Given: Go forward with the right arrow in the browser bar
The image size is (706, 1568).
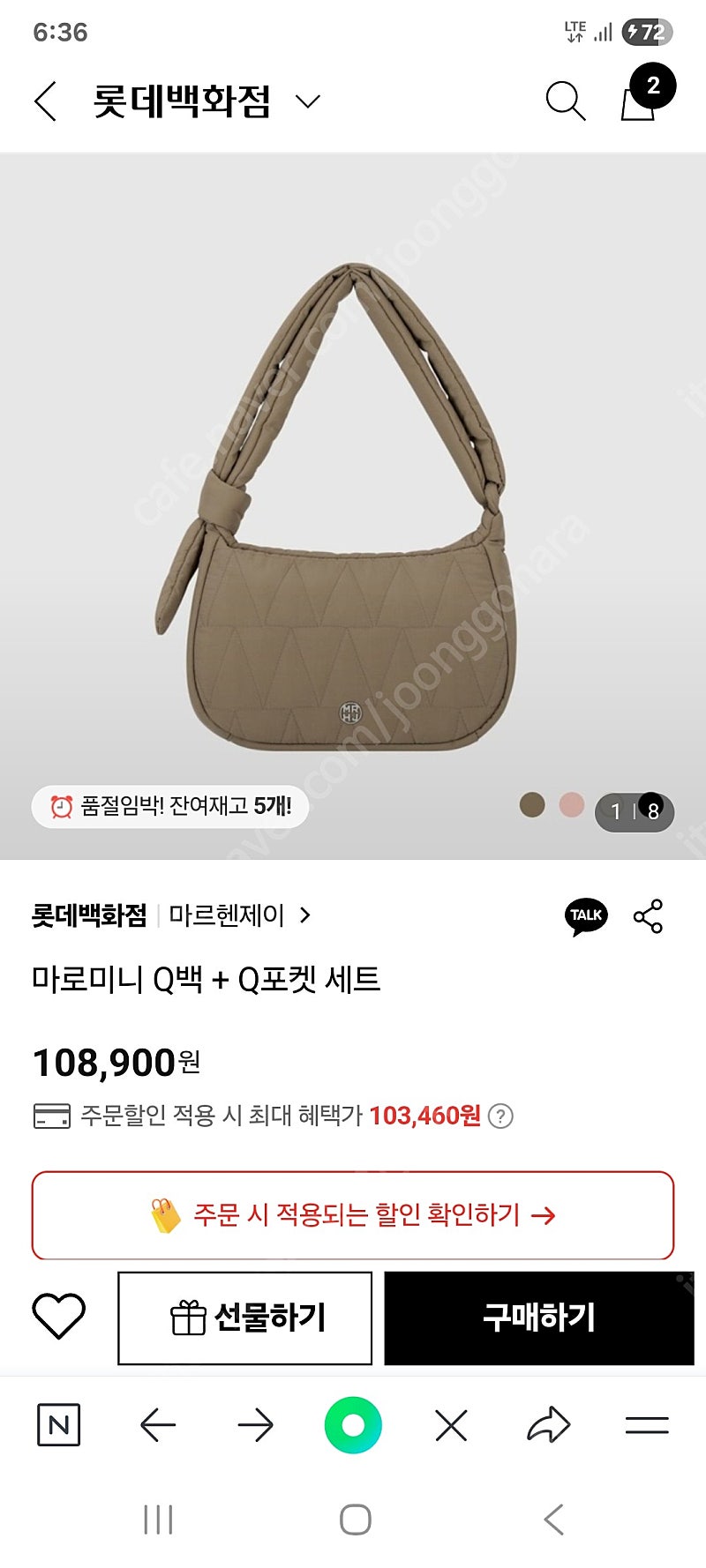Looking at the screenshot, I should click(256, 1424).
